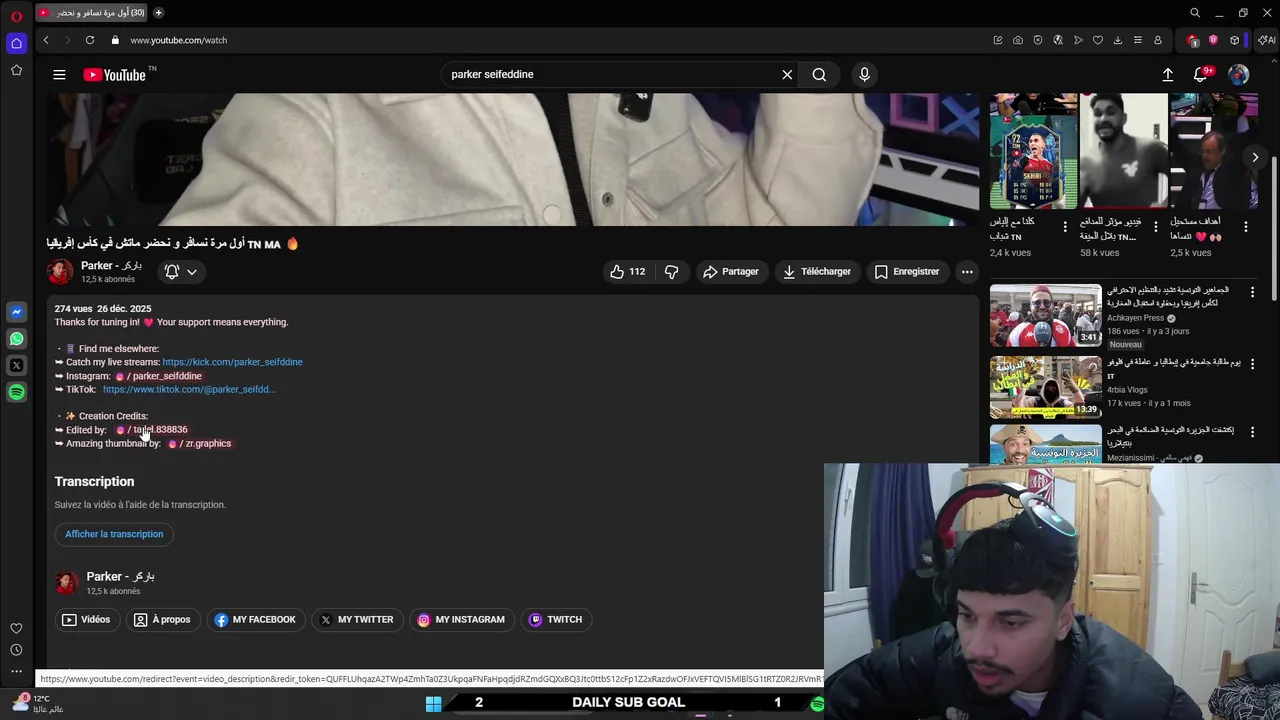Open options for 4rbia Vlogs video

(1252, 364)
